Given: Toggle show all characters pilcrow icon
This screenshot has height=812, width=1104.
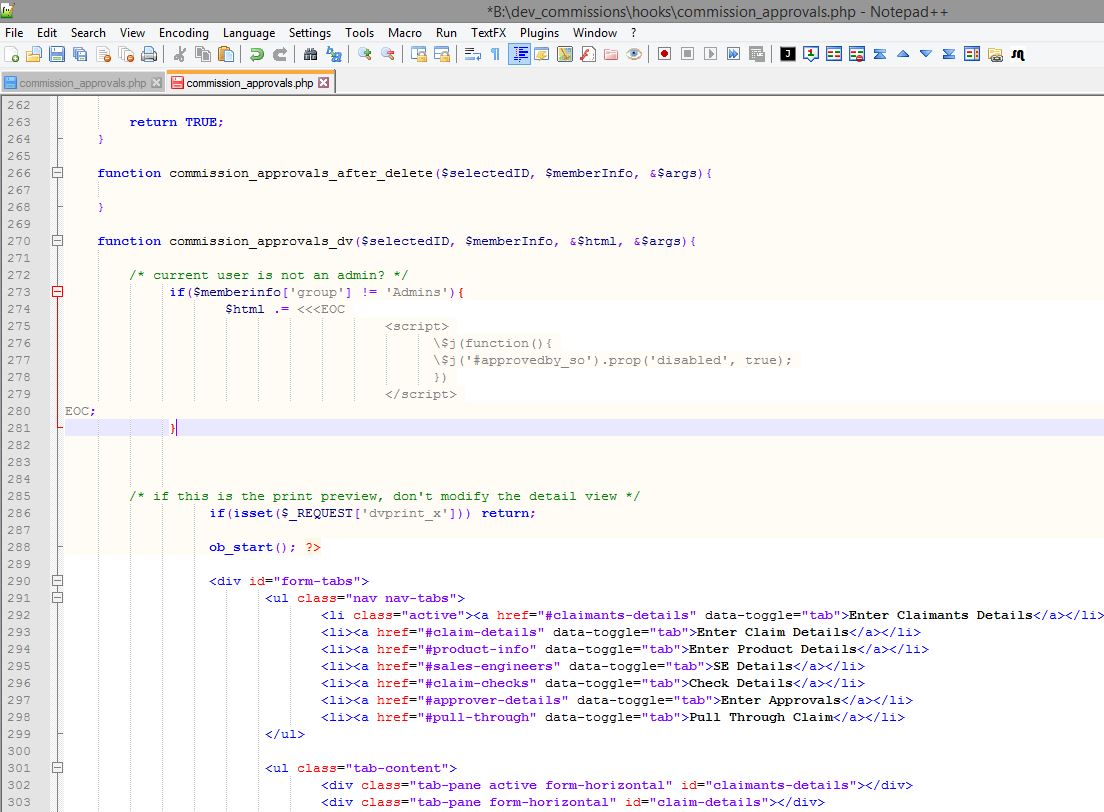Looking at the screenshot, I should tap(495, 54).
